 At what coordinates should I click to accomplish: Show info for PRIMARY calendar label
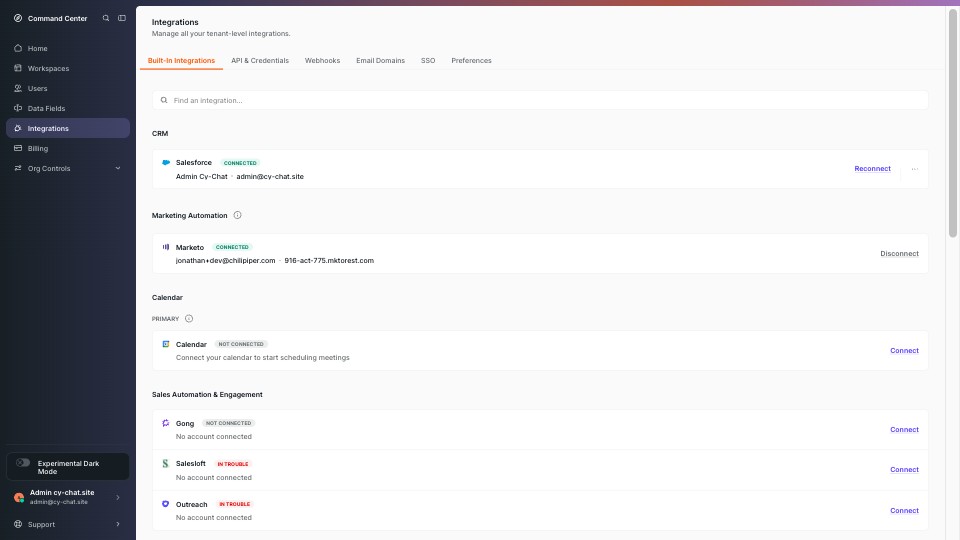189,318
